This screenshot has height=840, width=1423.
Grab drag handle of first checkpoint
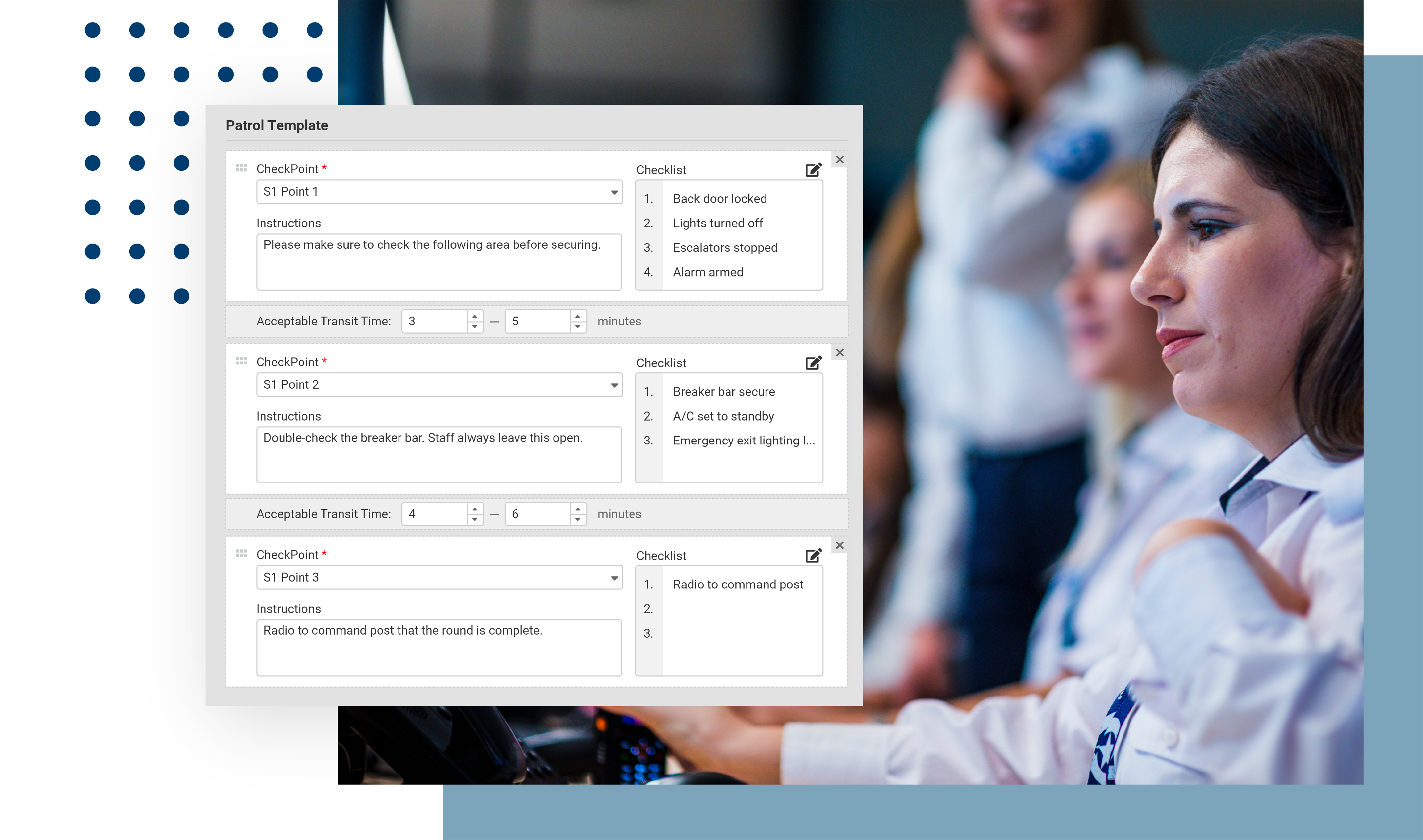point(241,168)
